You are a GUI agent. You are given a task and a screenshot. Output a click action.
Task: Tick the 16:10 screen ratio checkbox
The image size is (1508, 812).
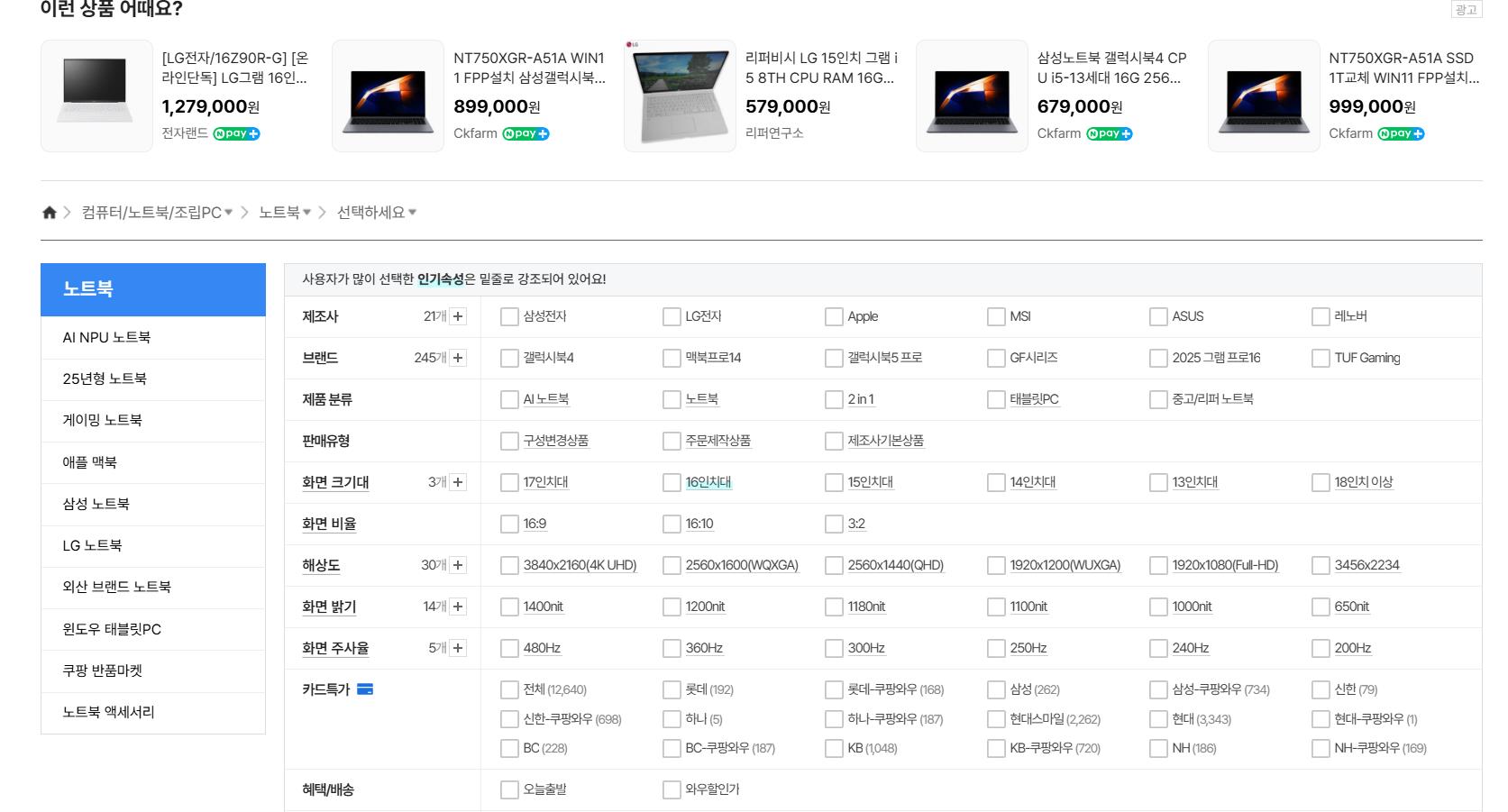pos(672,524)
